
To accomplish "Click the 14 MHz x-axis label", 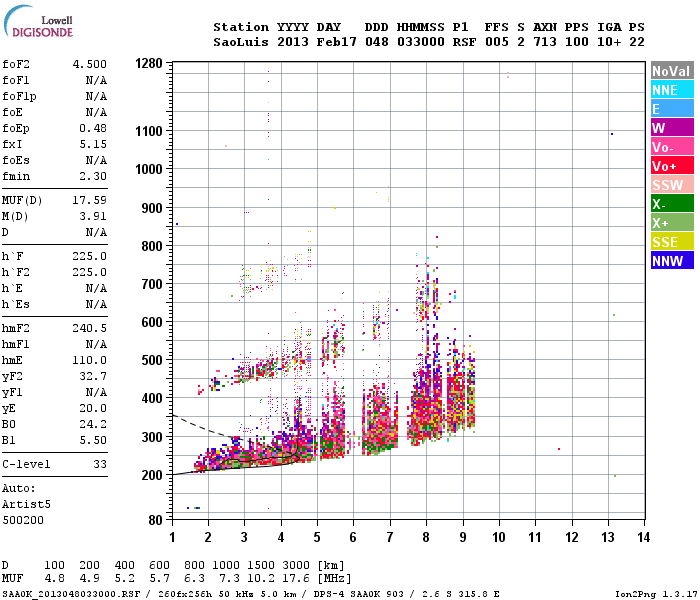I will point(643,537).
